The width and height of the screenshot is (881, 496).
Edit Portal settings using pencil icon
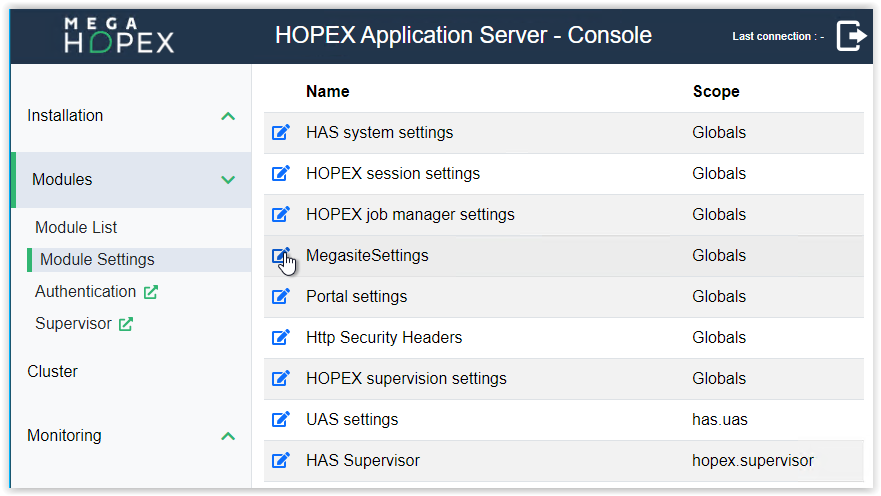tap(281, 296)
